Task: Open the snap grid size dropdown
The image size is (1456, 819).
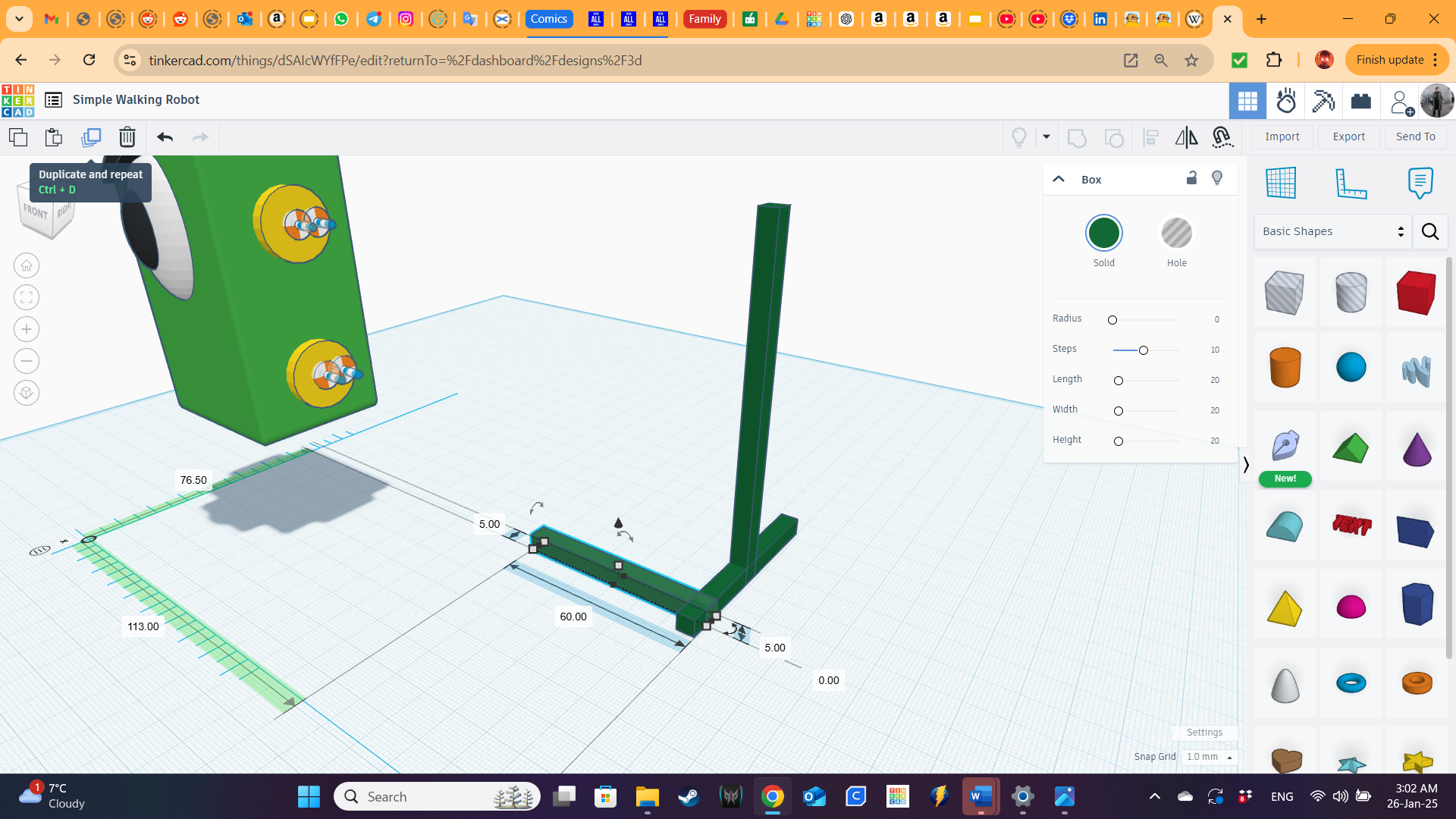Action: point(1206,756)
